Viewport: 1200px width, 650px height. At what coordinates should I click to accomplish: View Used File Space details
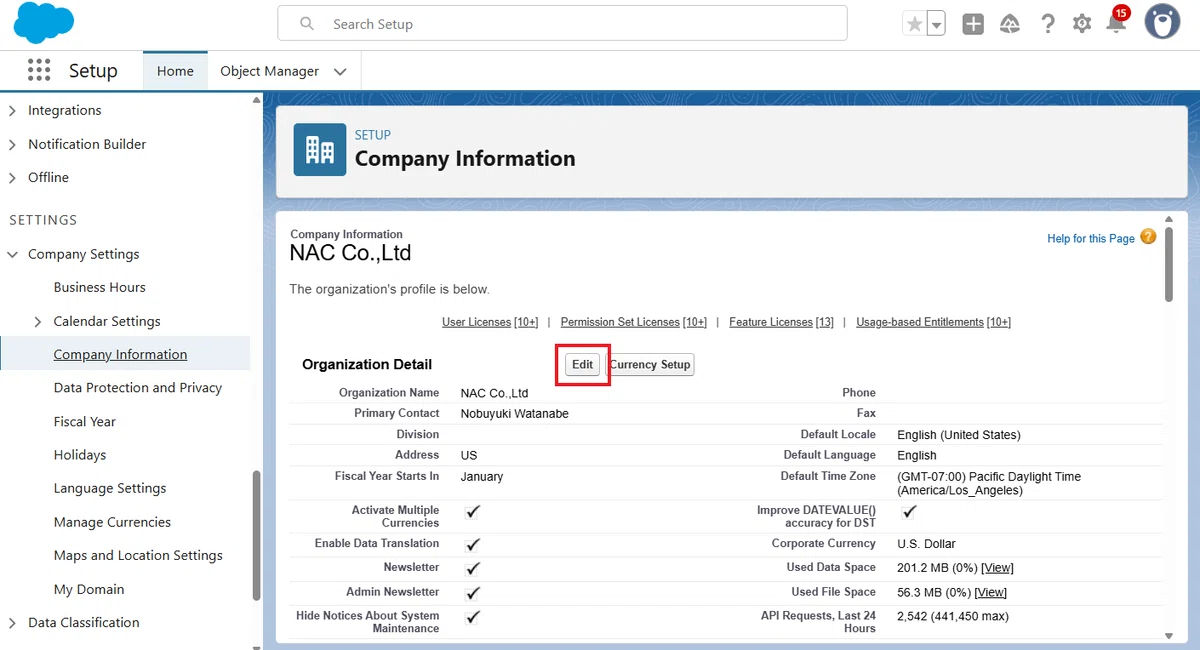coord(990,592)
